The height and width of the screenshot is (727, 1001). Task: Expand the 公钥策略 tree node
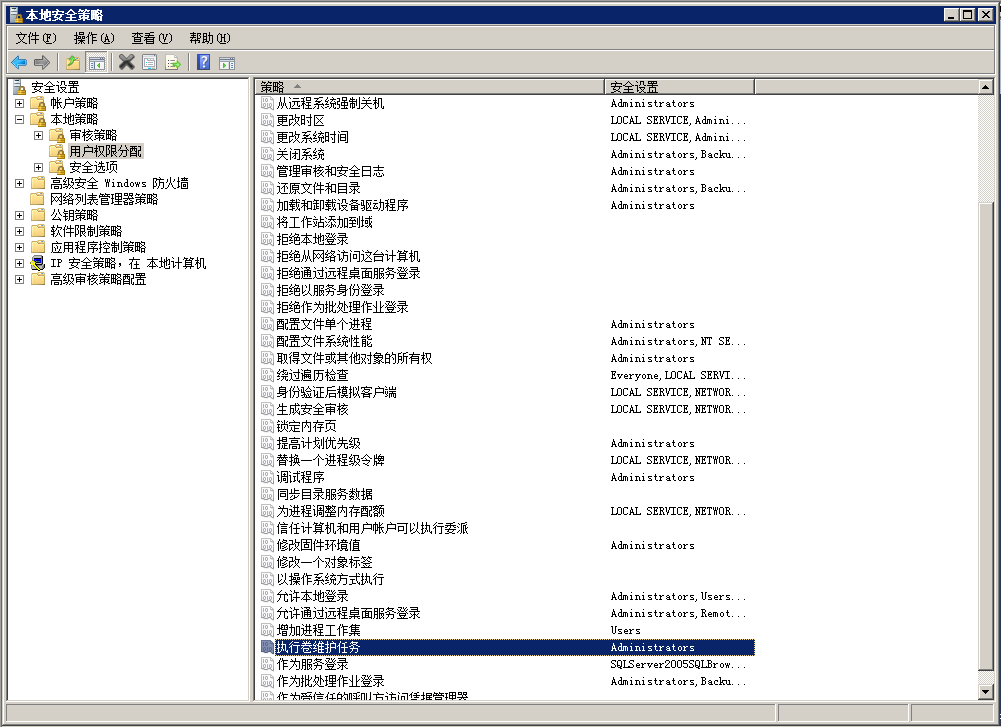(20, 215)
